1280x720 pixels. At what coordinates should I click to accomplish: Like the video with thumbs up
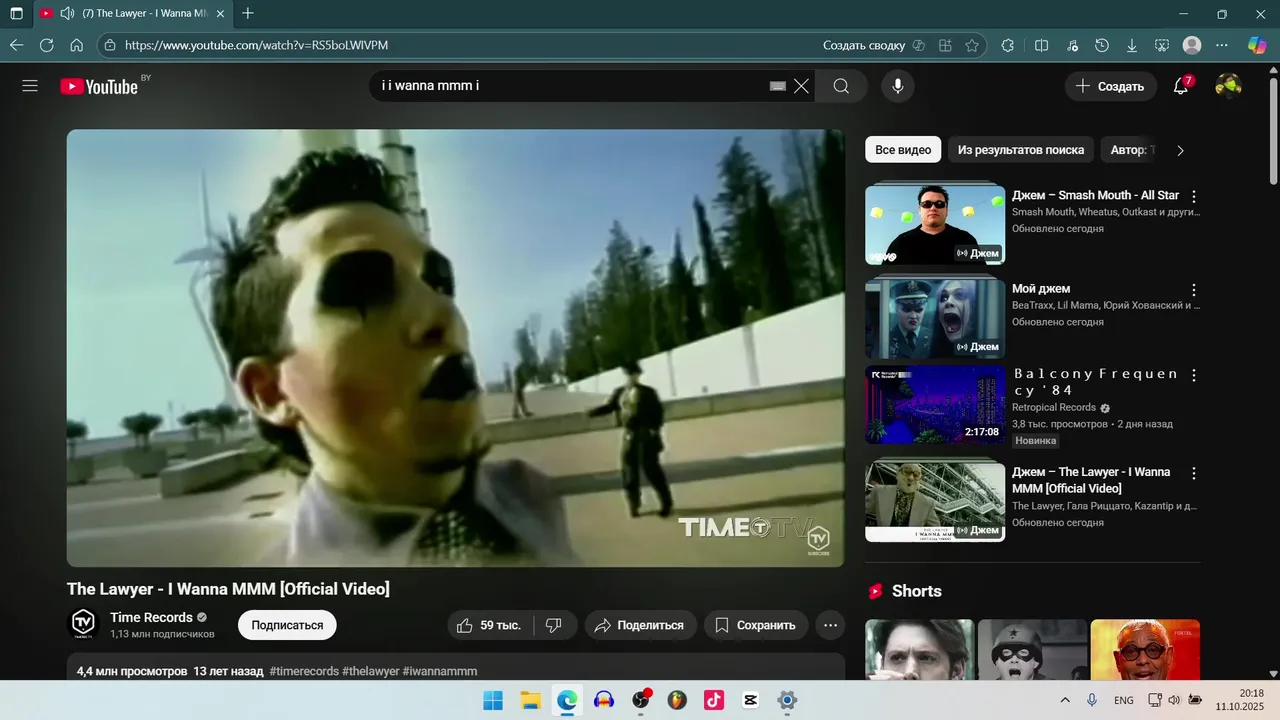tap(489, 625)
